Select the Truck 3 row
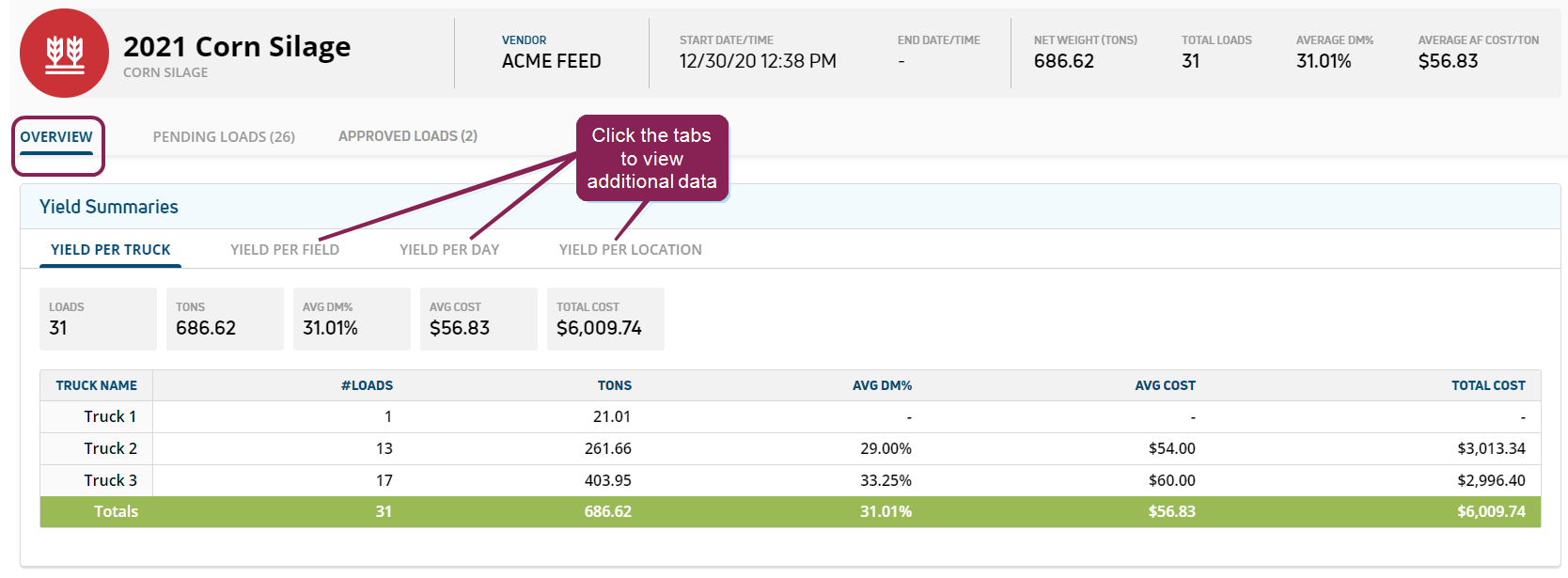Viewport: 1568px width, 578px height. (110, 480)
